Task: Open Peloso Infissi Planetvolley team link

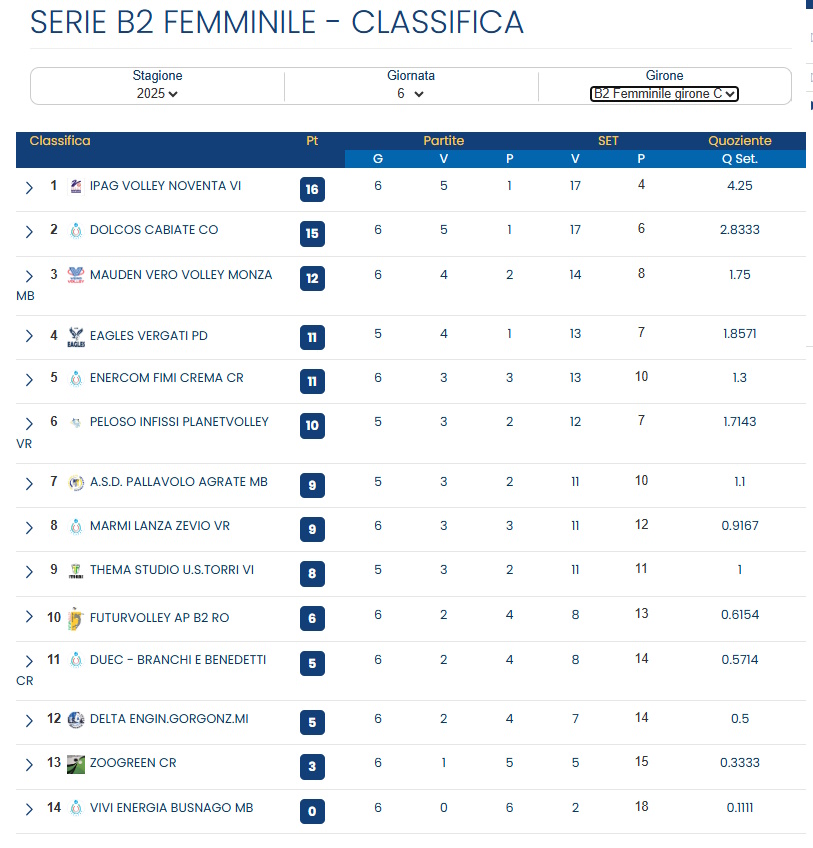Action: [x=179, y=422]
